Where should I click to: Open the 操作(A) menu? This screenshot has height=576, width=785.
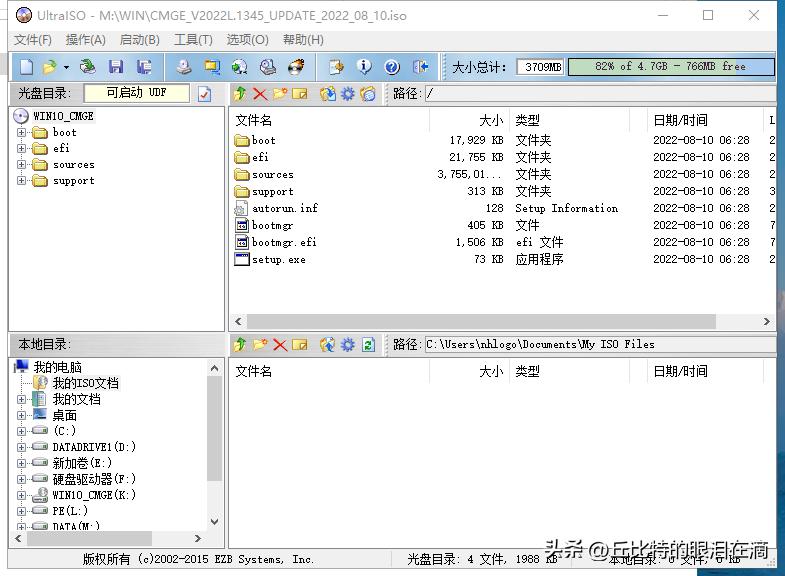(x=86, y=40)
